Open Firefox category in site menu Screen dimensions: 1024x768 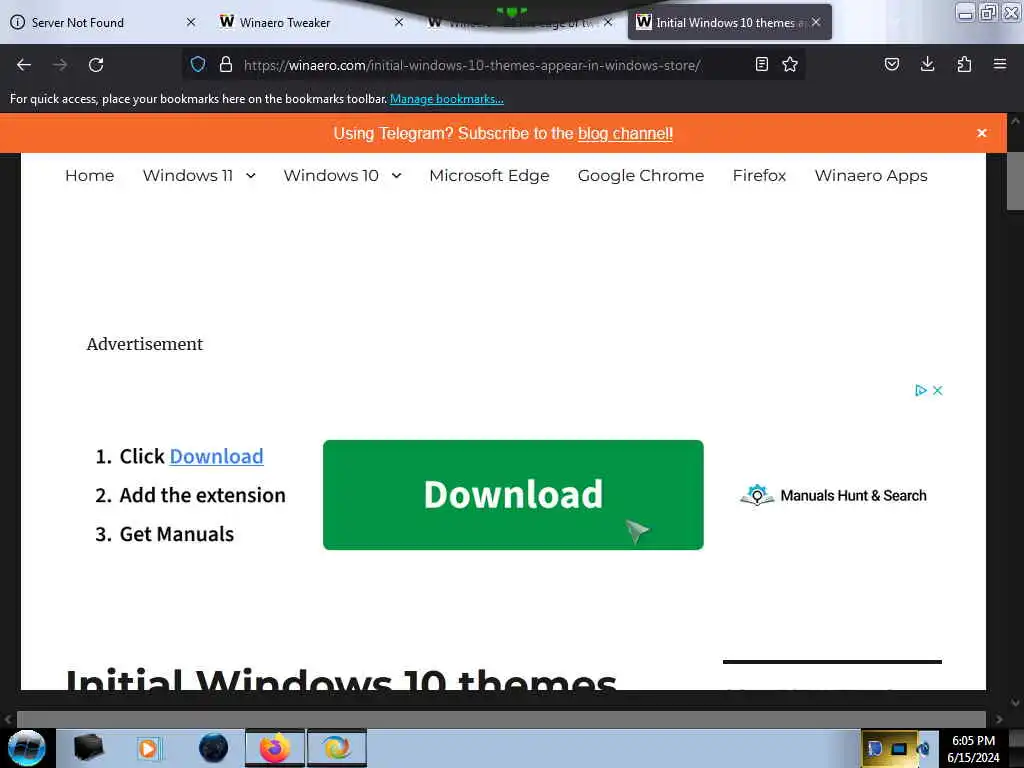(x=760, y=176)
